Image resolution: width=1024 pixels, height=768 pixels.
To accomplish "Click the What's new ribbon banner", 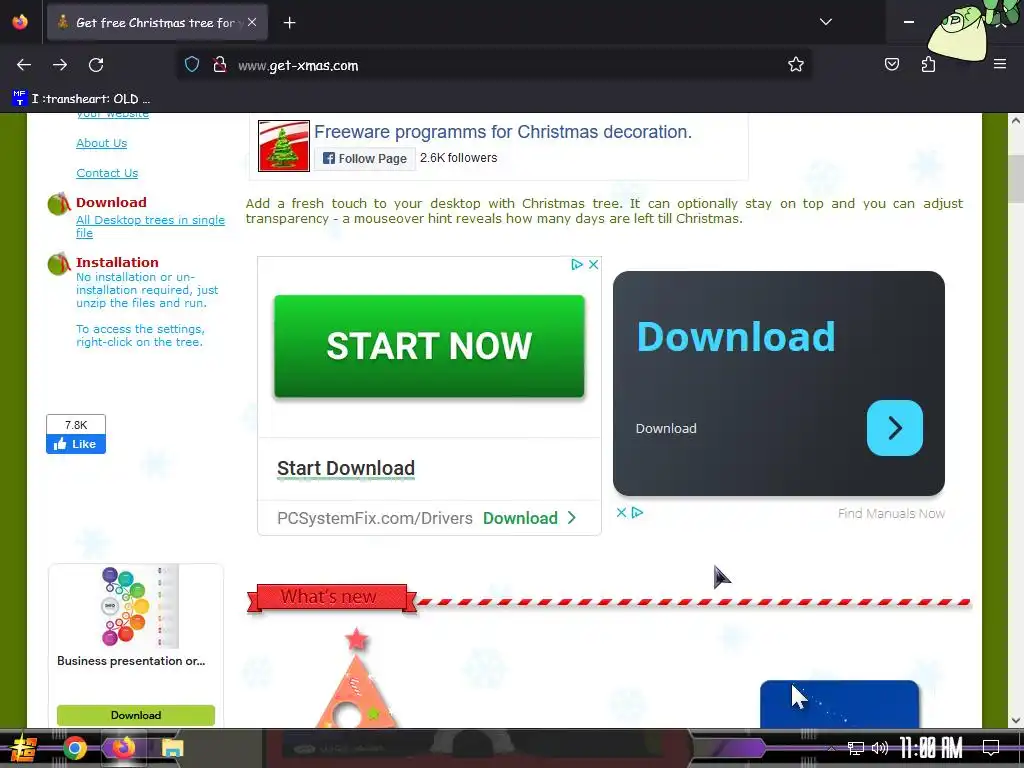I will 331,597.
